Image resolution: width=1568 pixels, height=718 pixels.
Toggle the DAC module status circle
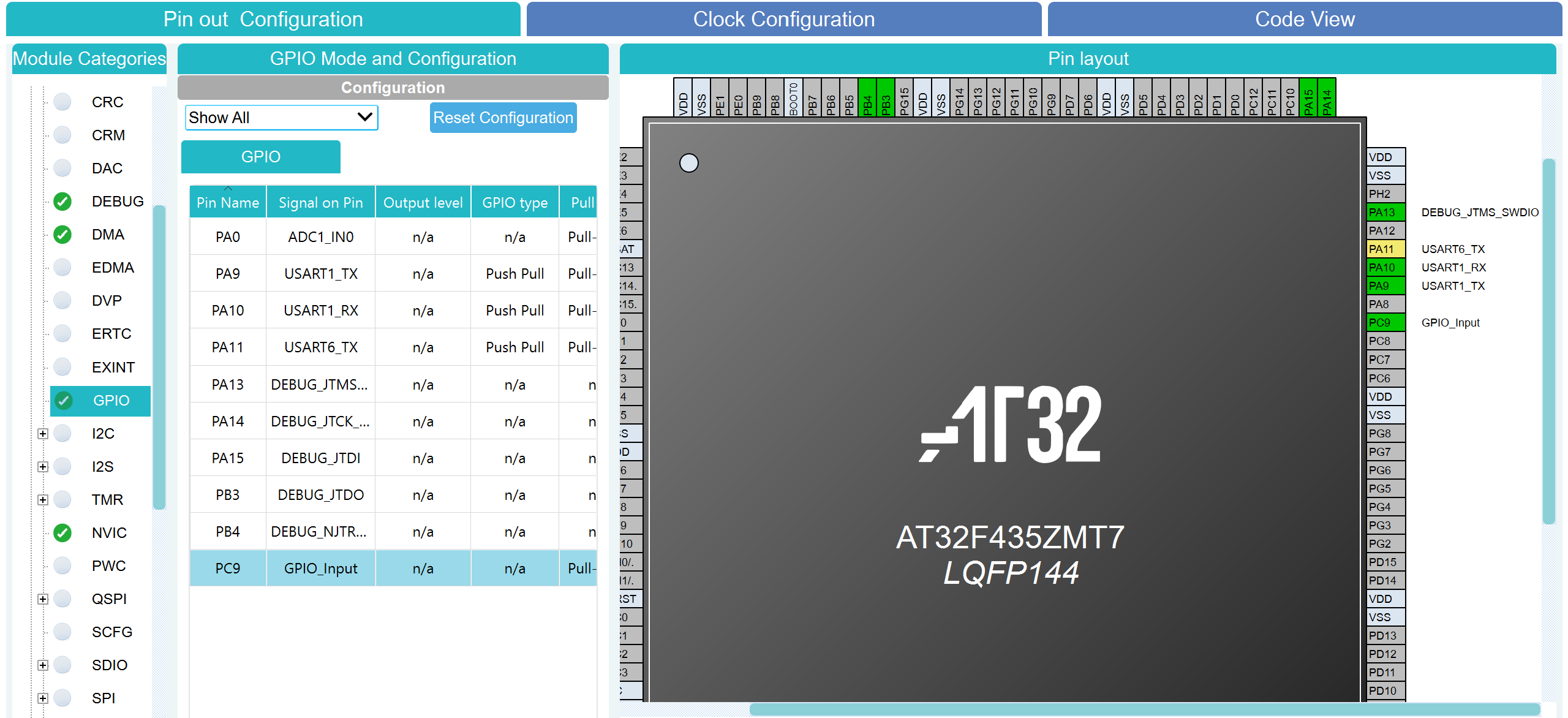[x=62, y=168]
